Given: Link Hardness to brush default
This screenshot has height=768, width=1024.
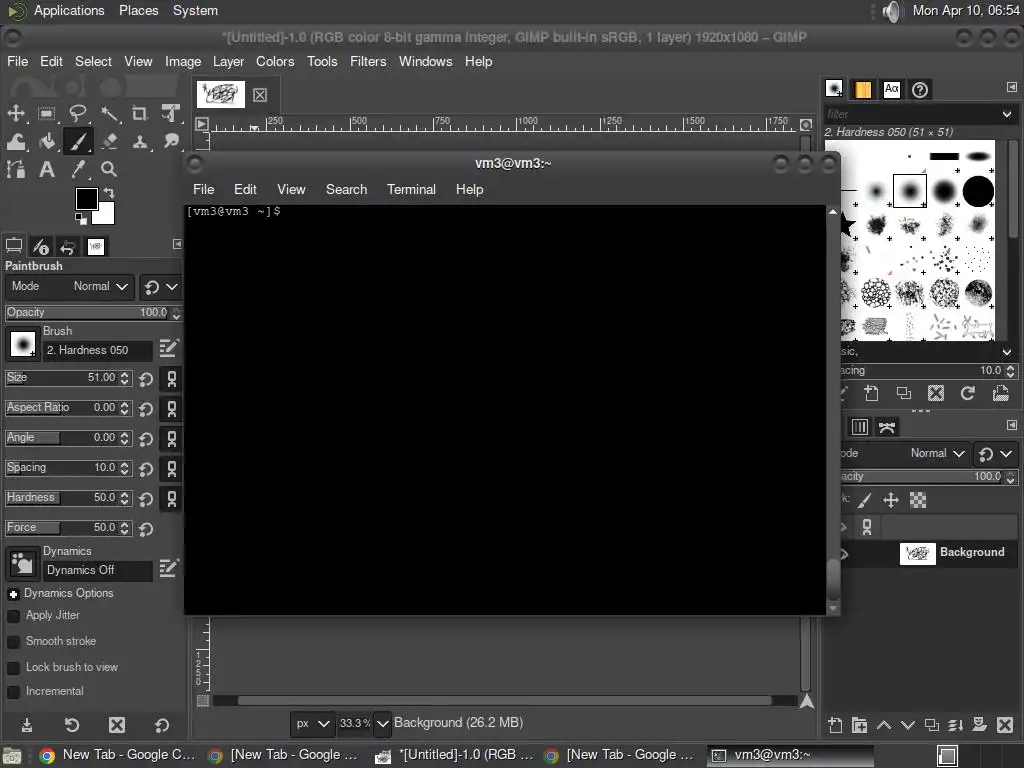Looking at the screenshot, I should (x=172, y=499).
